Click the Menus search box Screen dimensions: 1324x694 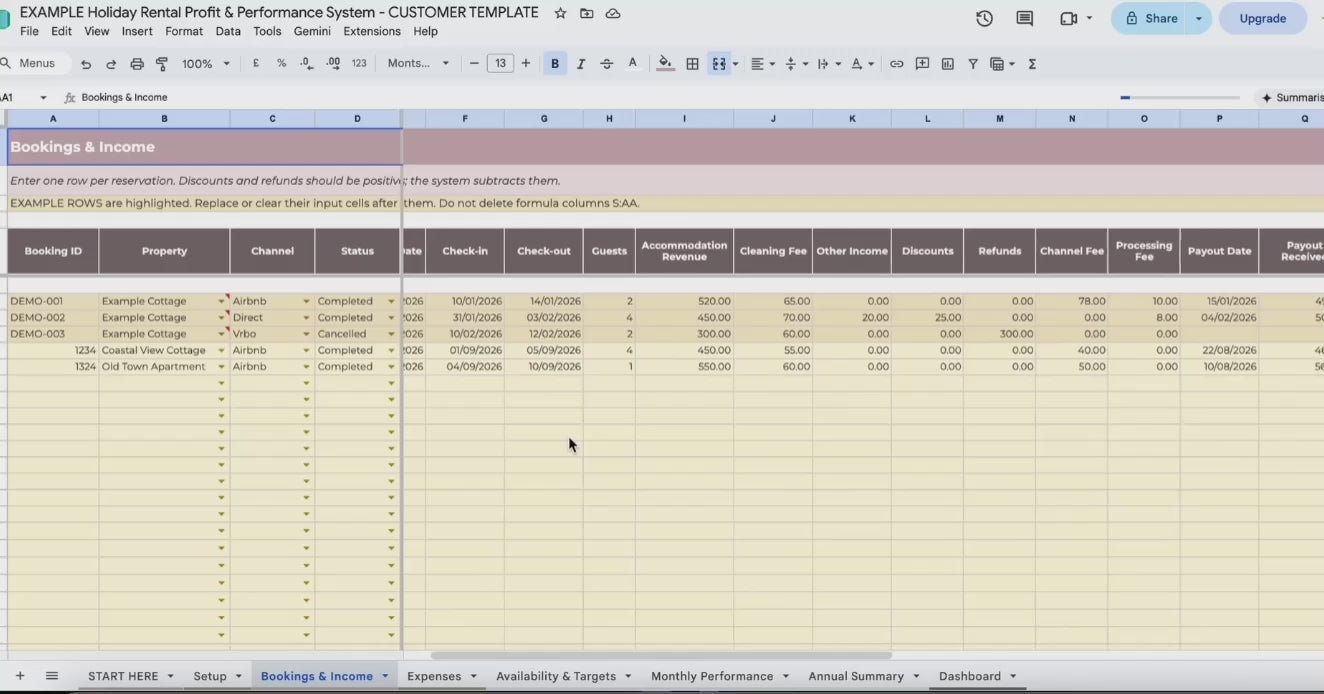[x=35, y=63]
